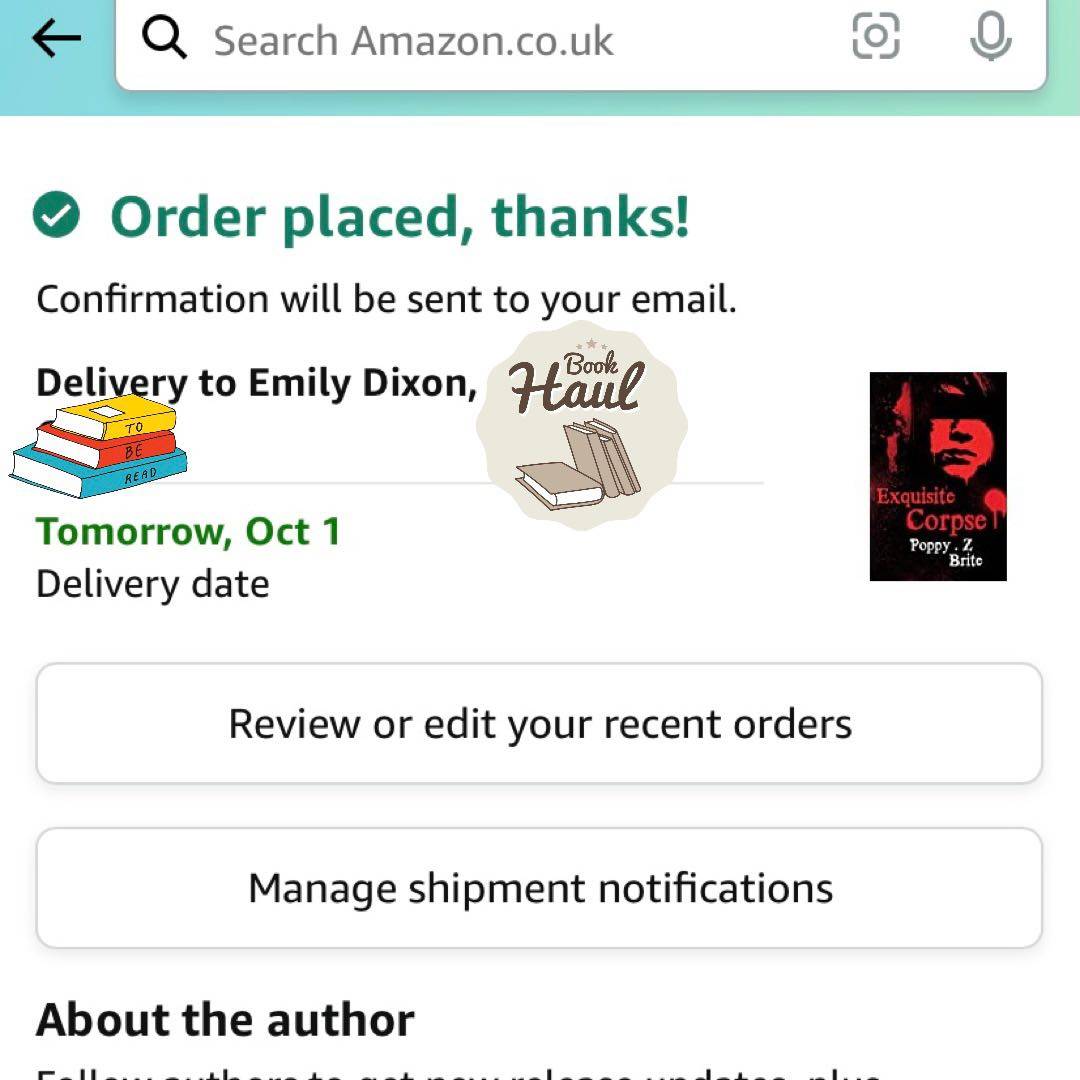Click the Confirmation will be sent message
The width and height of the screenshot is (1080, 1080).
pos(386,300)
